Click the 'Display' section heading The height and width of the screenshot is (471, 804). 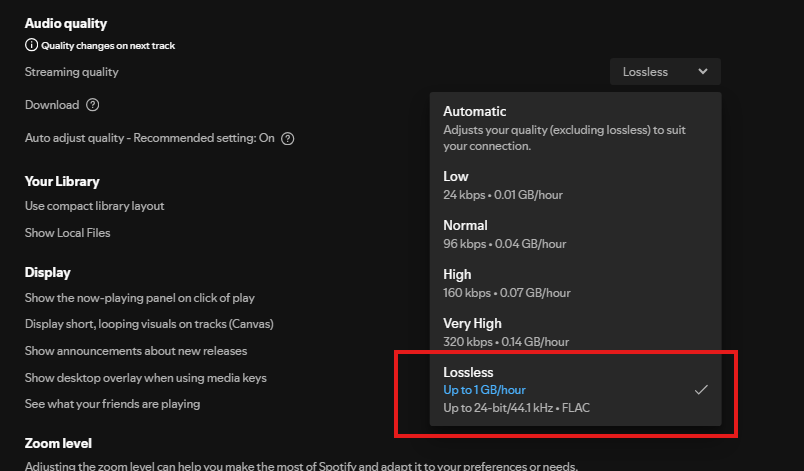(47, 272)
